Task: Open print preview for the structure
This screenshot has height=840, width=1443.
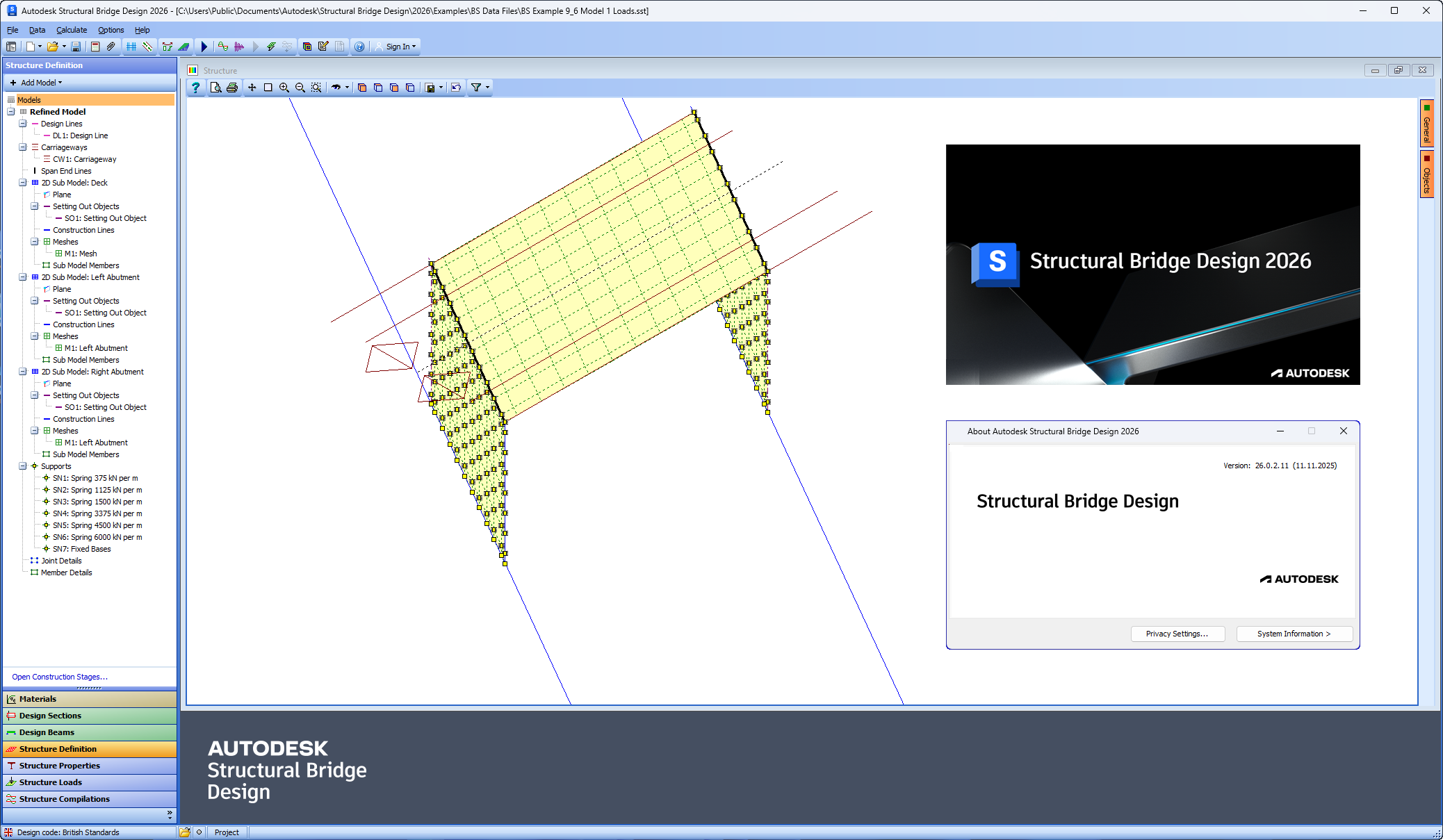Action: pos(216,88)
